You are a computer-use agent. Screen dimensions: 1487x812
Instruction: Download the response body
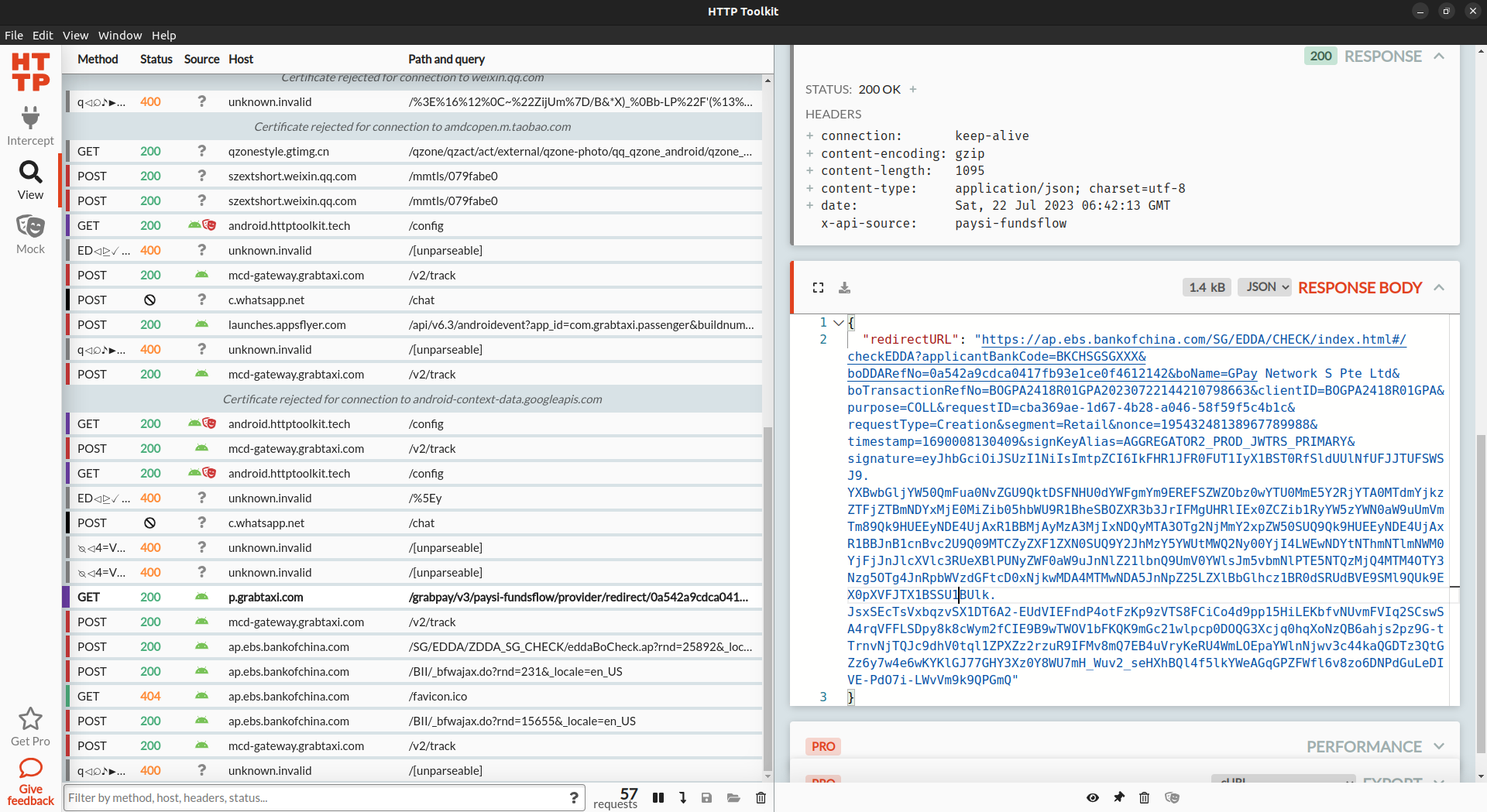coord(844,287)
